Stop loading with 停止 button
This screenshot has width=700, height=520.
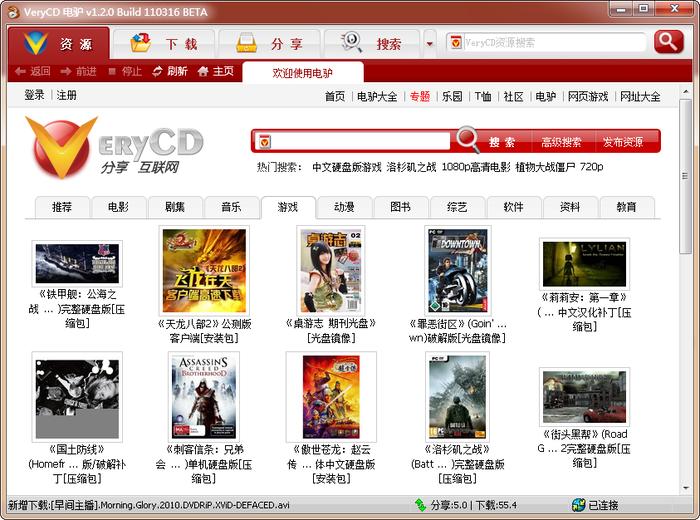point(125,71)
